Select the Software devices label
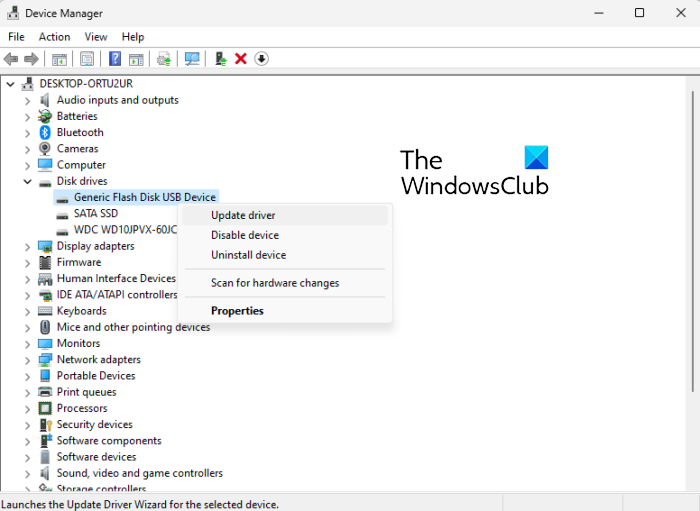Screen dimensions: 700x511 [96, 457]
